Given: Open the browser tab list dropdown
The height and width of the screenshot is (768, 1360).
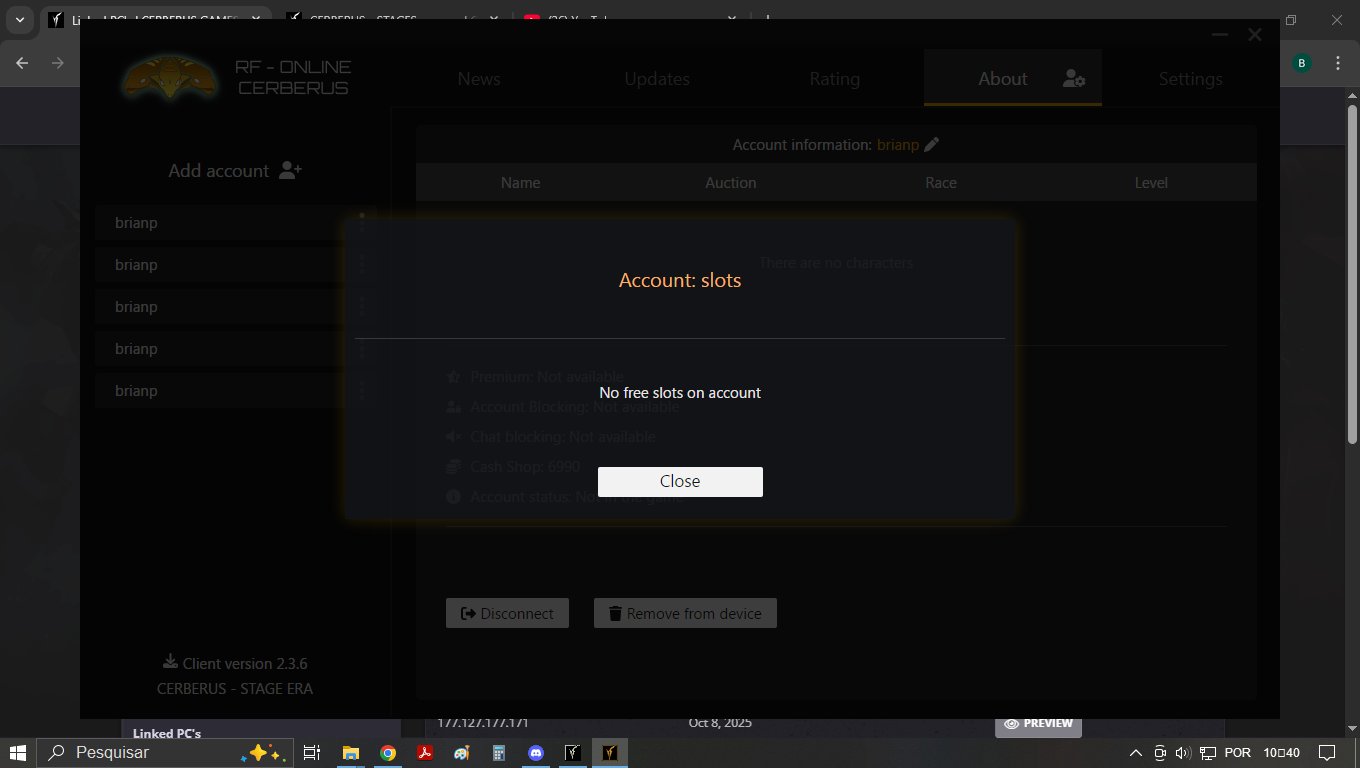Looking at the screenshot, I should click(x=20, y=20).
